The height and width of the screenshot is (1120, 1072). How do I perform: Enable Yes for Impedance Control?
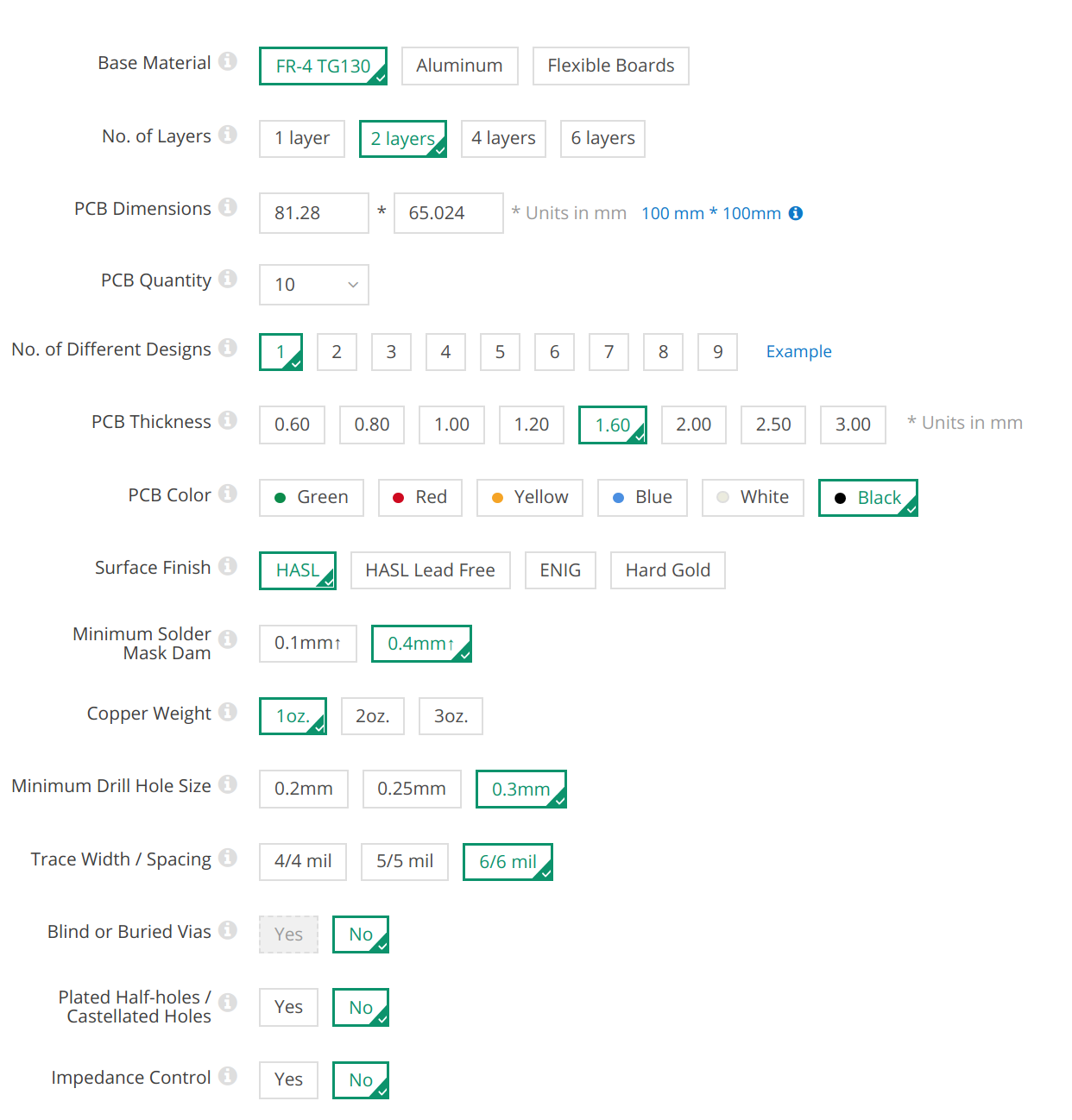point(288,1080)
